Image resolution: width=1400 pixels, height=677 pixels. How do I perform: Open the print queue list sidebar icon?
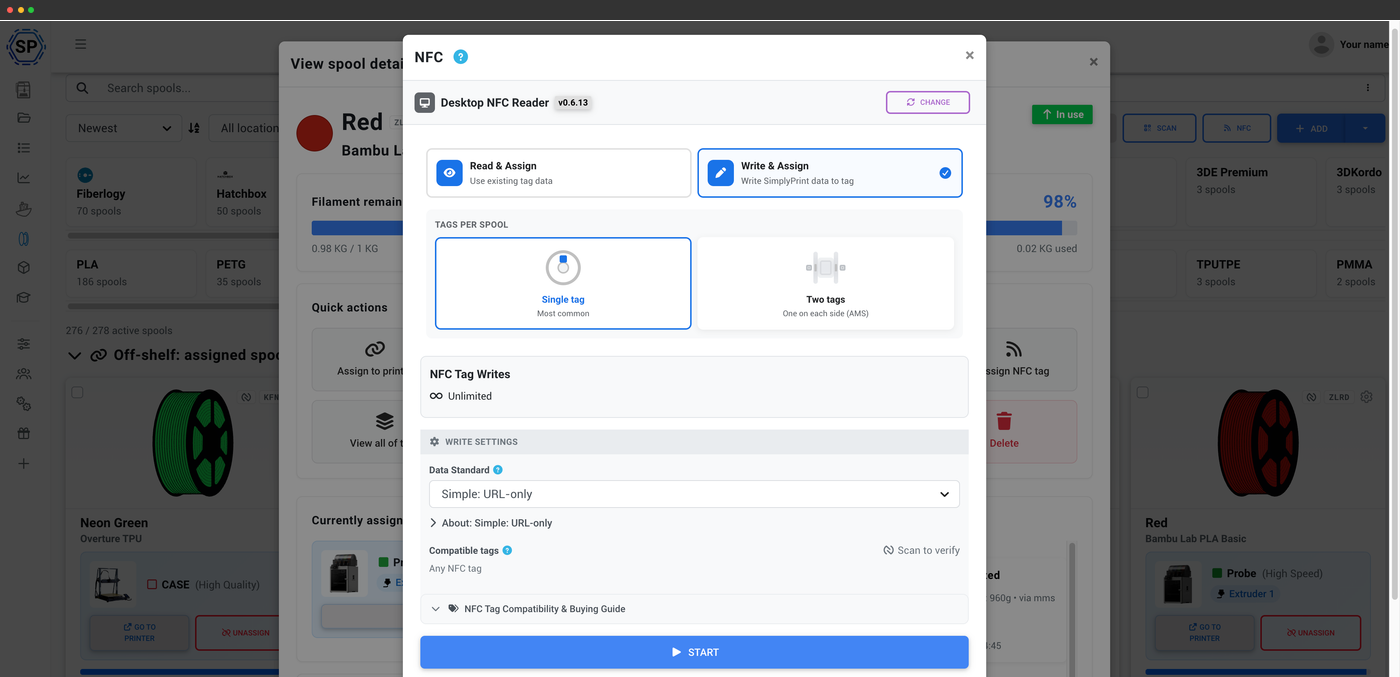24,148
